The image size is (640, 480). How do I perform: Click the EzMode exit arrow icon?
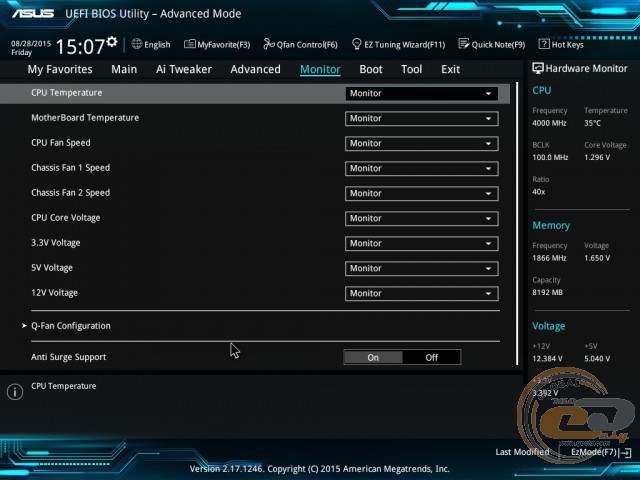click(x=625, y=452)
